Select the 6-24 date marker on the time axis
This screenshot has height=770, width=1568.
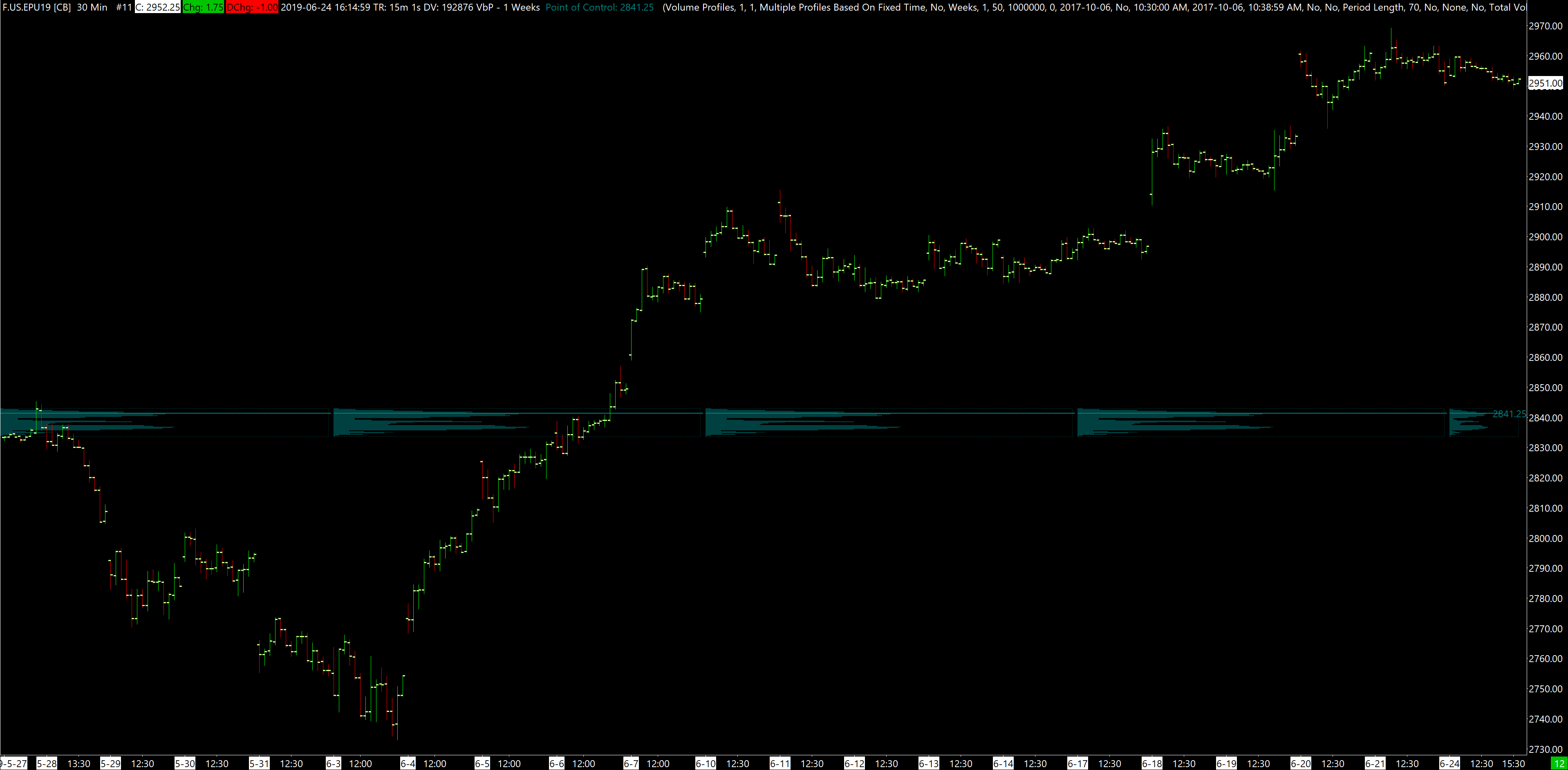[1449, 763]
